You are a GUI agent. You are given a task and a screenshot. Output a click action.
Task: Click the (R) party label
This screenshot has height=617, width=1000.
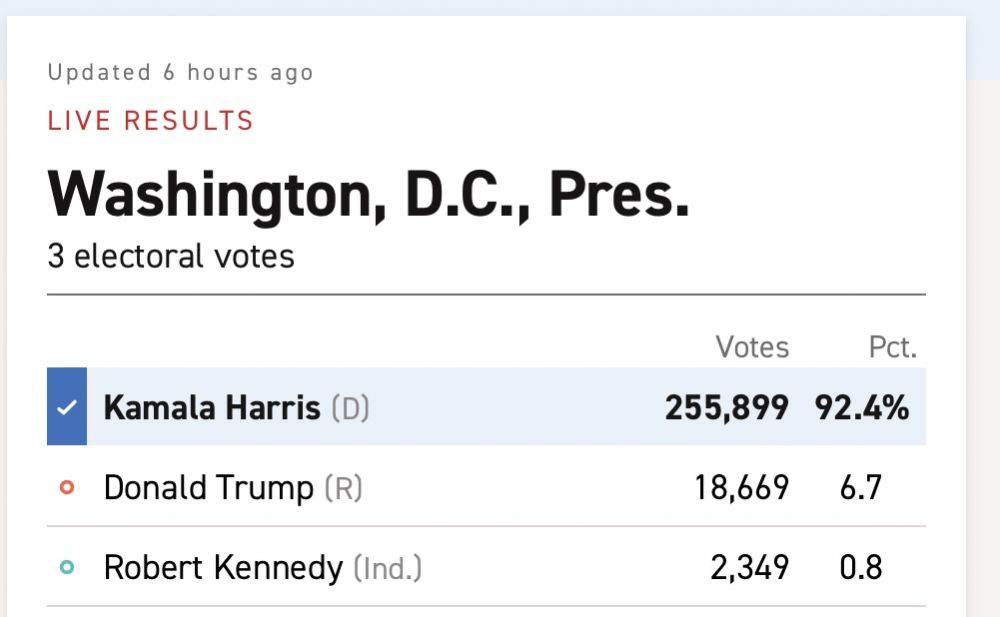[343, 488]
